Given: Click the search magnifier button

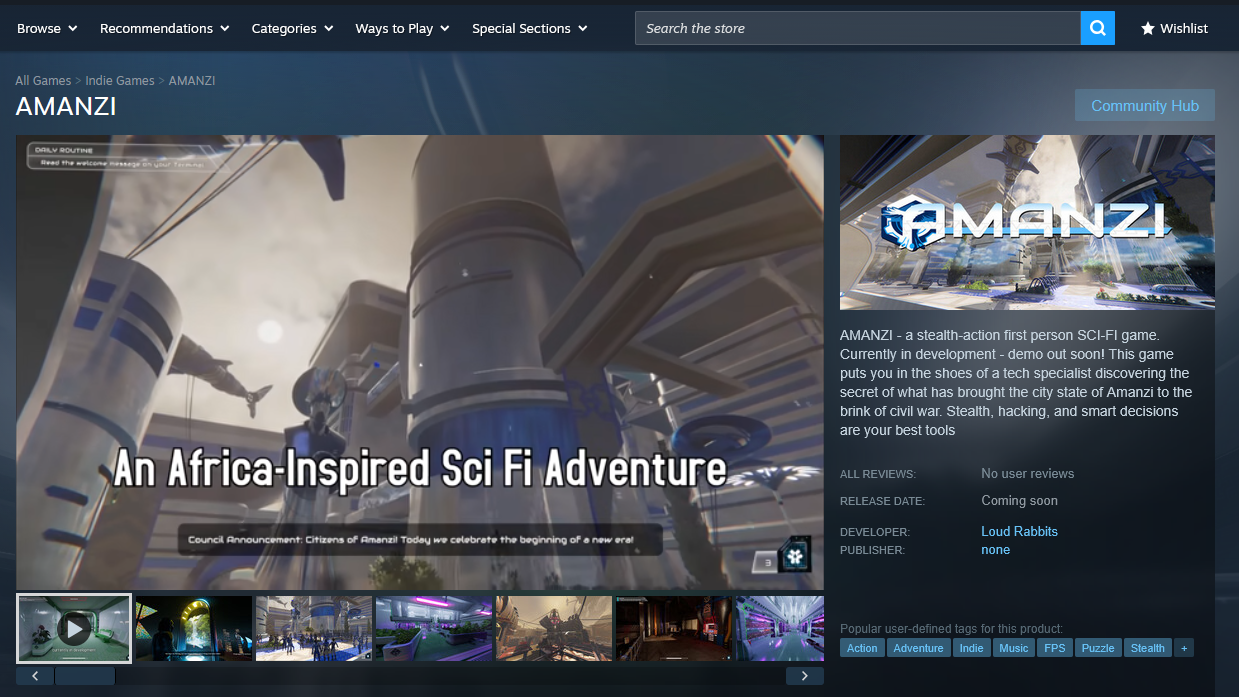Looking at the screenshot, I should [x=1097, y=28].
